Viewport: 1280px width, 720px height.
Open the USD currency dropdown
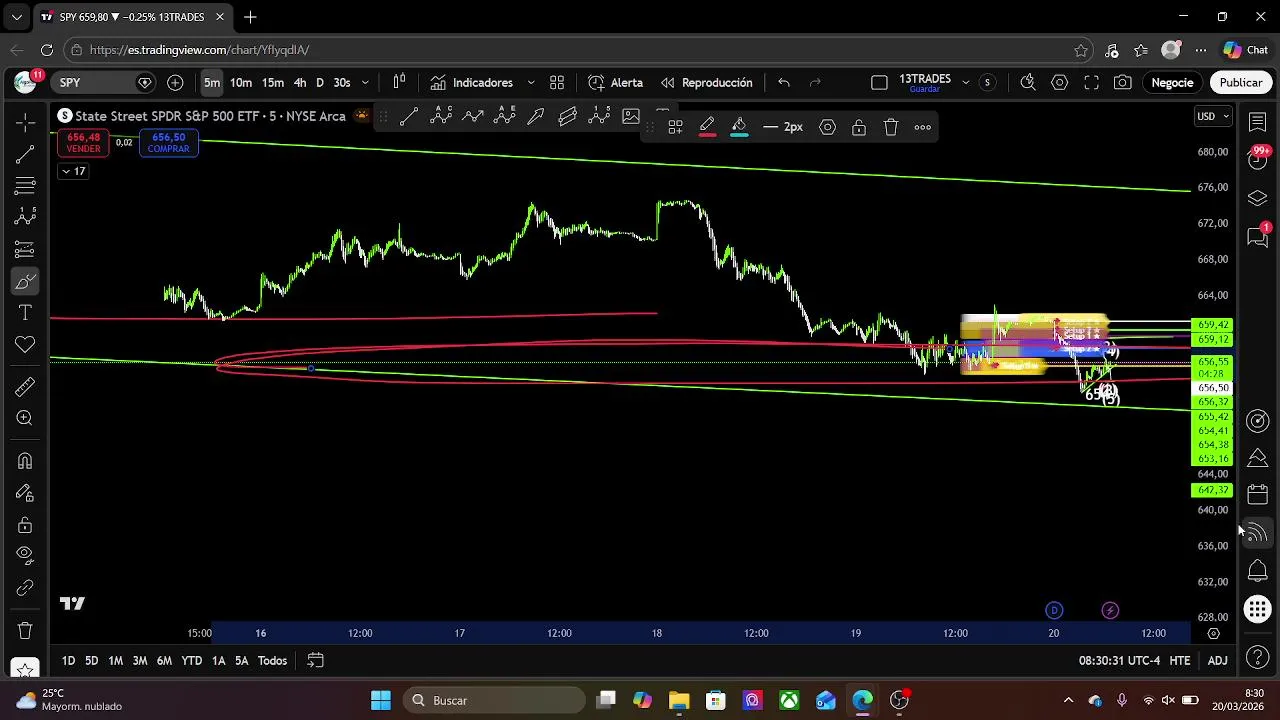pos(1213,117)
